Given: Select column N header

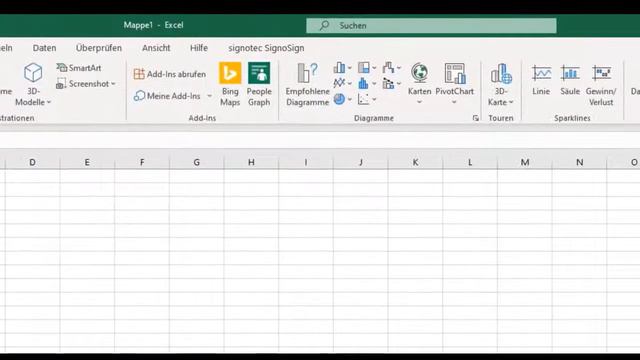Looking at the screenshot, I should [579, 162].
